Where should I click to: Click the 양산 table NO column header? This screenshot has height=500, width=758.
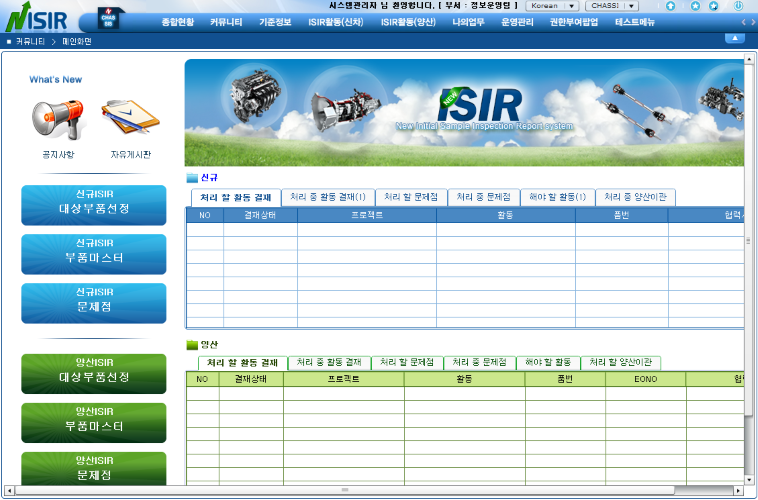pos(203,379)
